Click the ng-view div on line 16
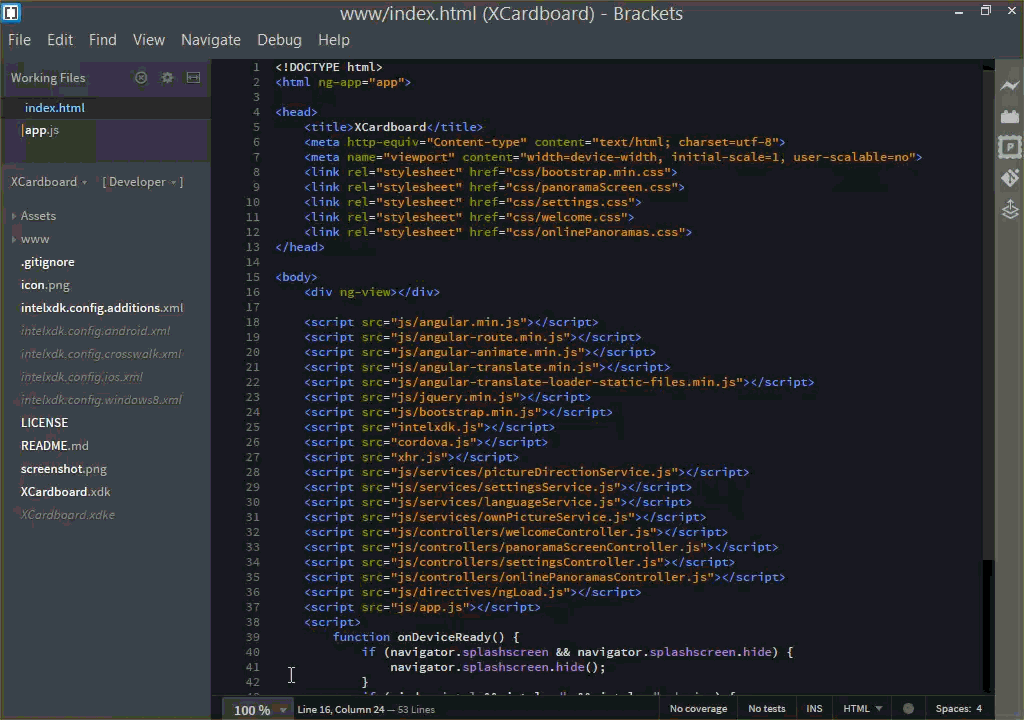 click(372, 292)
